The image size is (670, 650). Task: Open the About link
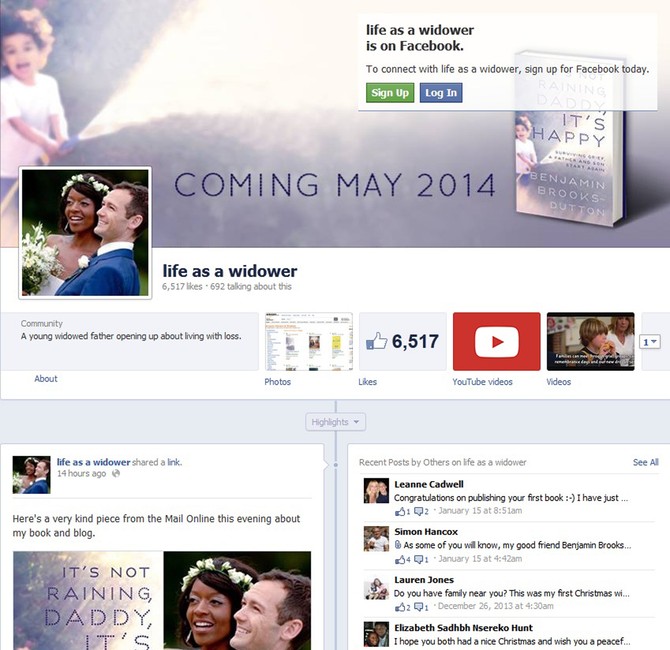click(x=46, y=379)
